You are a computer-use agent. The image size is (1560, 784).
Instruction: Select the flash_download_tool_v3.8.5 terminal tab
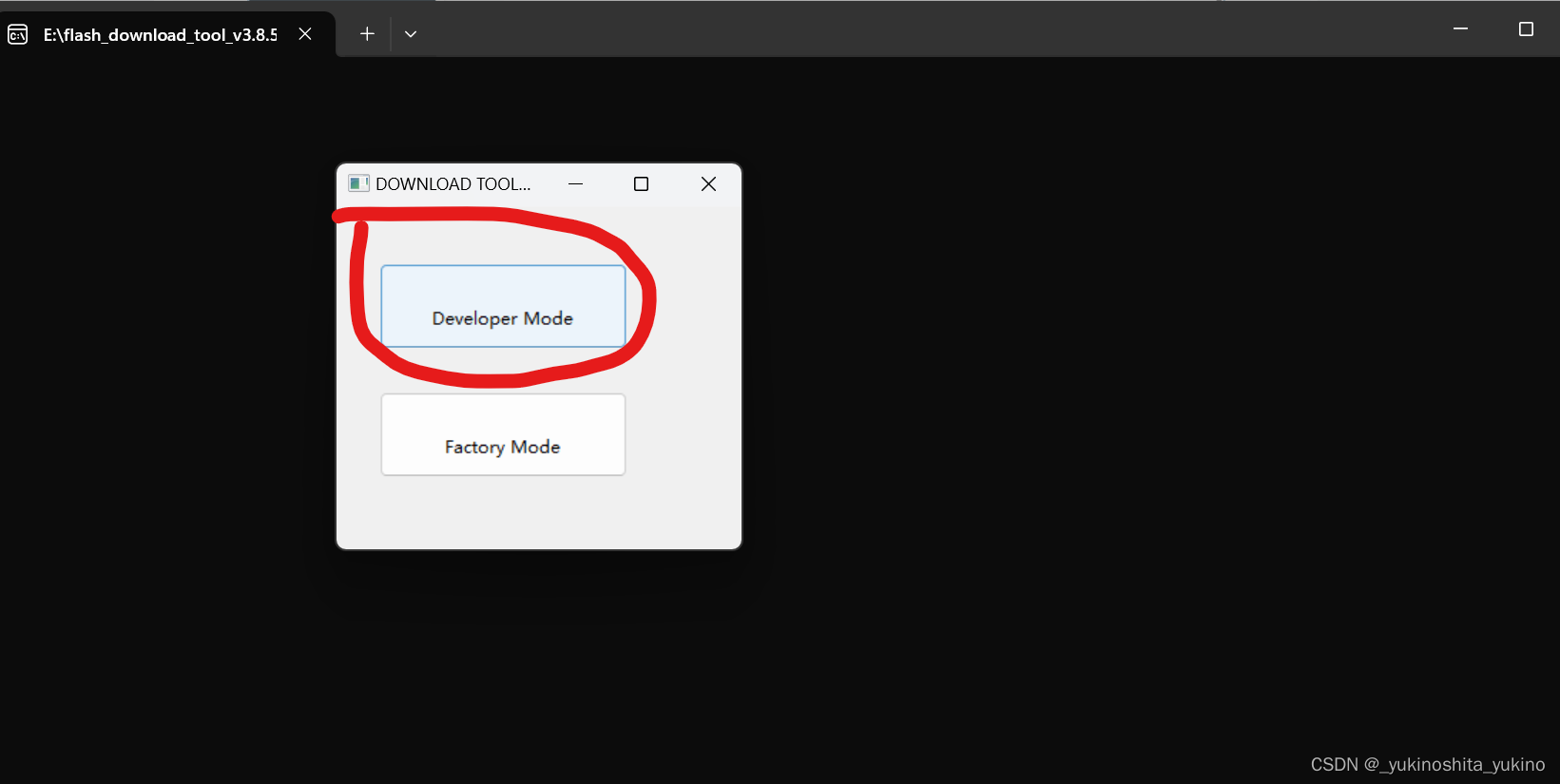tap(167, 34)
